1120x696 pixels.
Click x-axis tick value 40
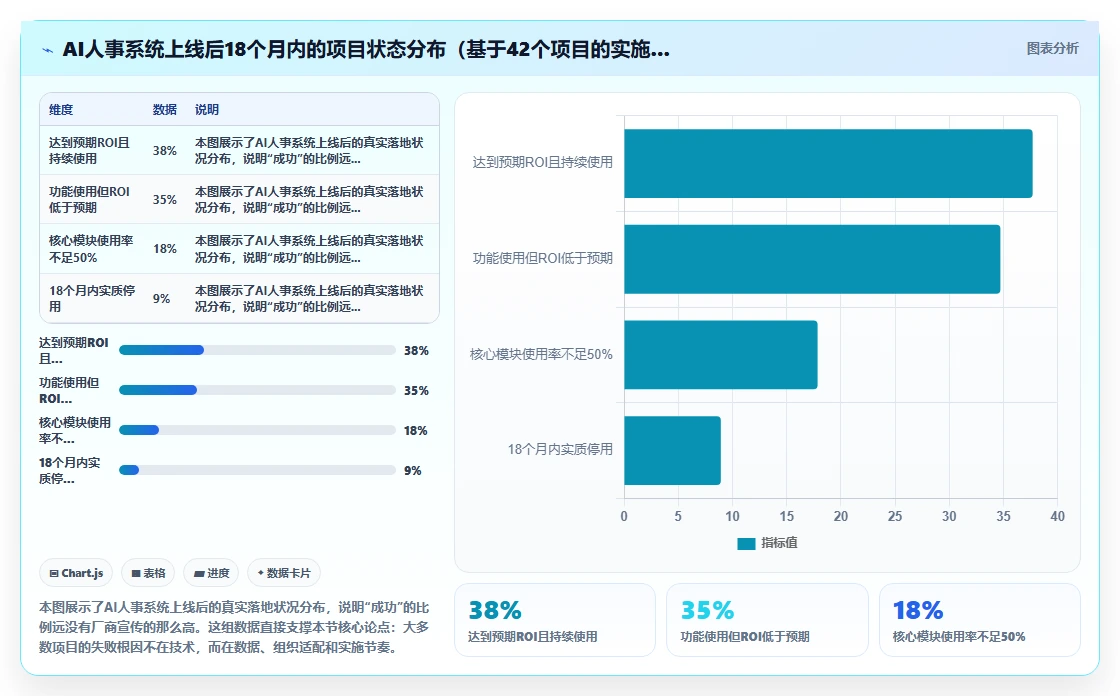[1057, 516]
